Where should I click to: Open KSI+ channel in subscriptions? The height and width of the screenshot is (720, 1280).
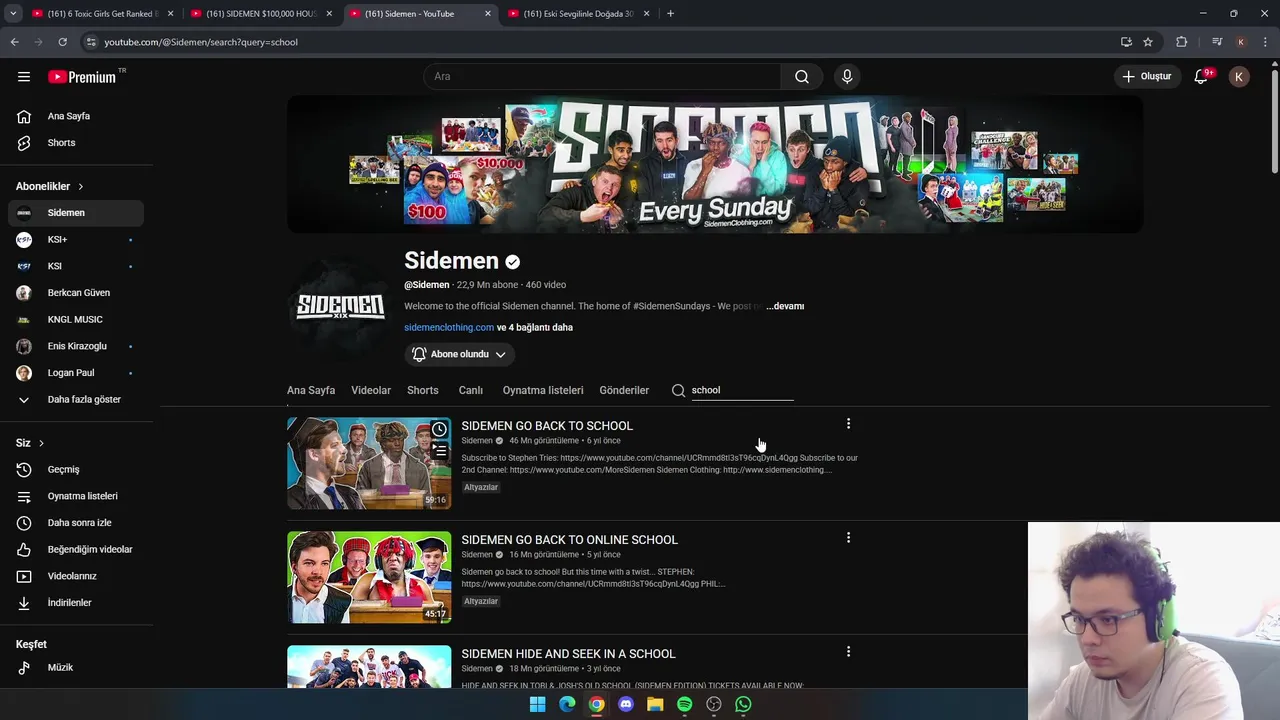pyautogui.click(x=76, y=240)
